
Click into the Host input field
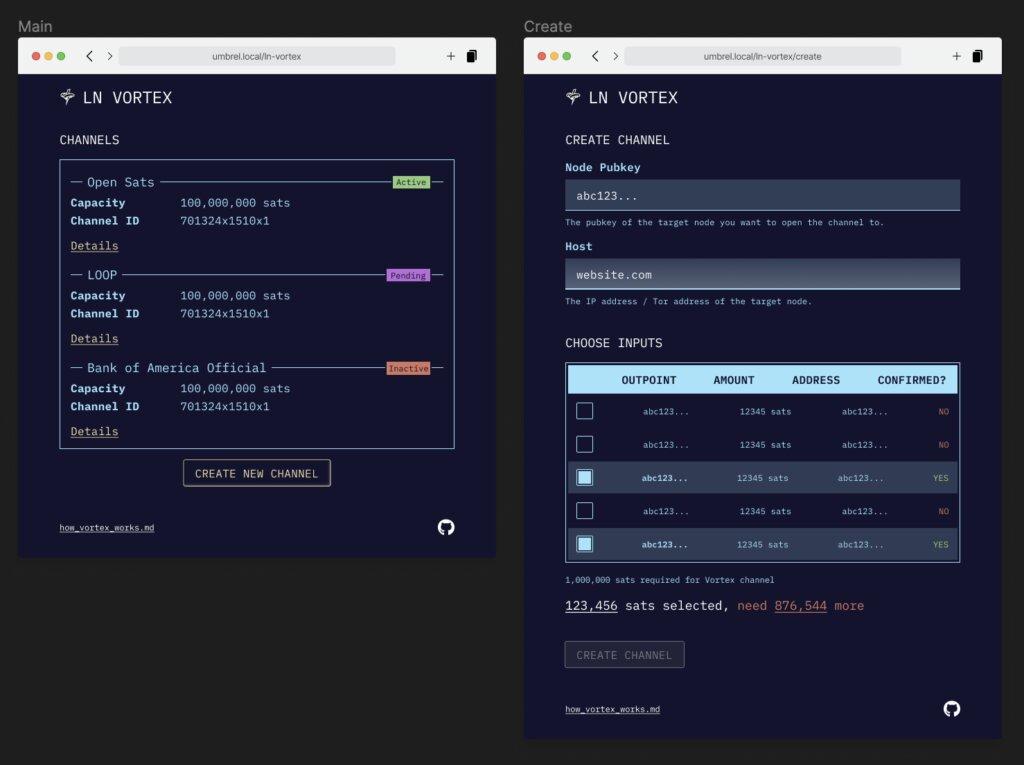(762, 274)
